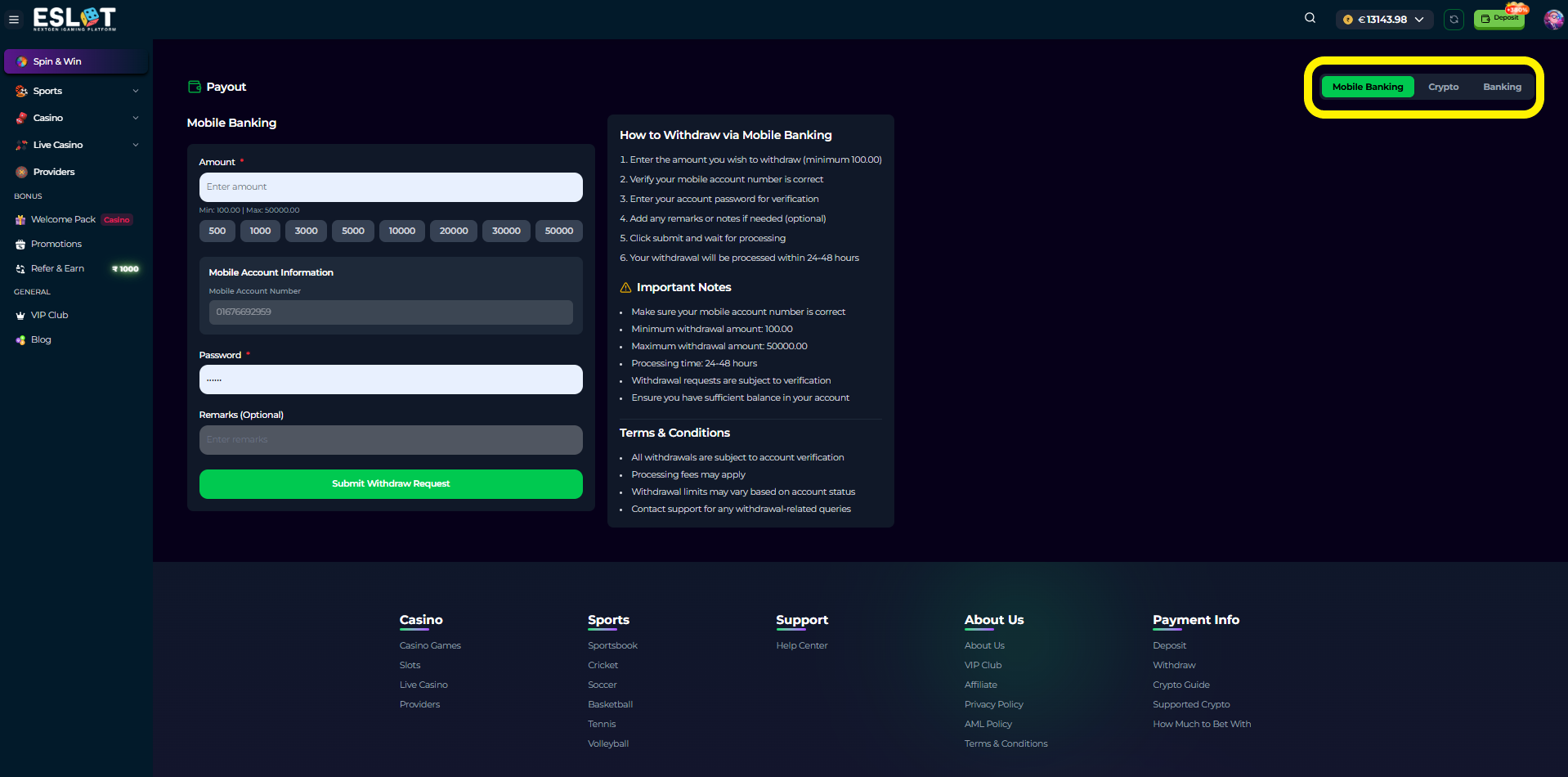Click the Refer & Earn icon
Image resolution: width=1568 pixels, height=777 pixels.
pos(20,268)
